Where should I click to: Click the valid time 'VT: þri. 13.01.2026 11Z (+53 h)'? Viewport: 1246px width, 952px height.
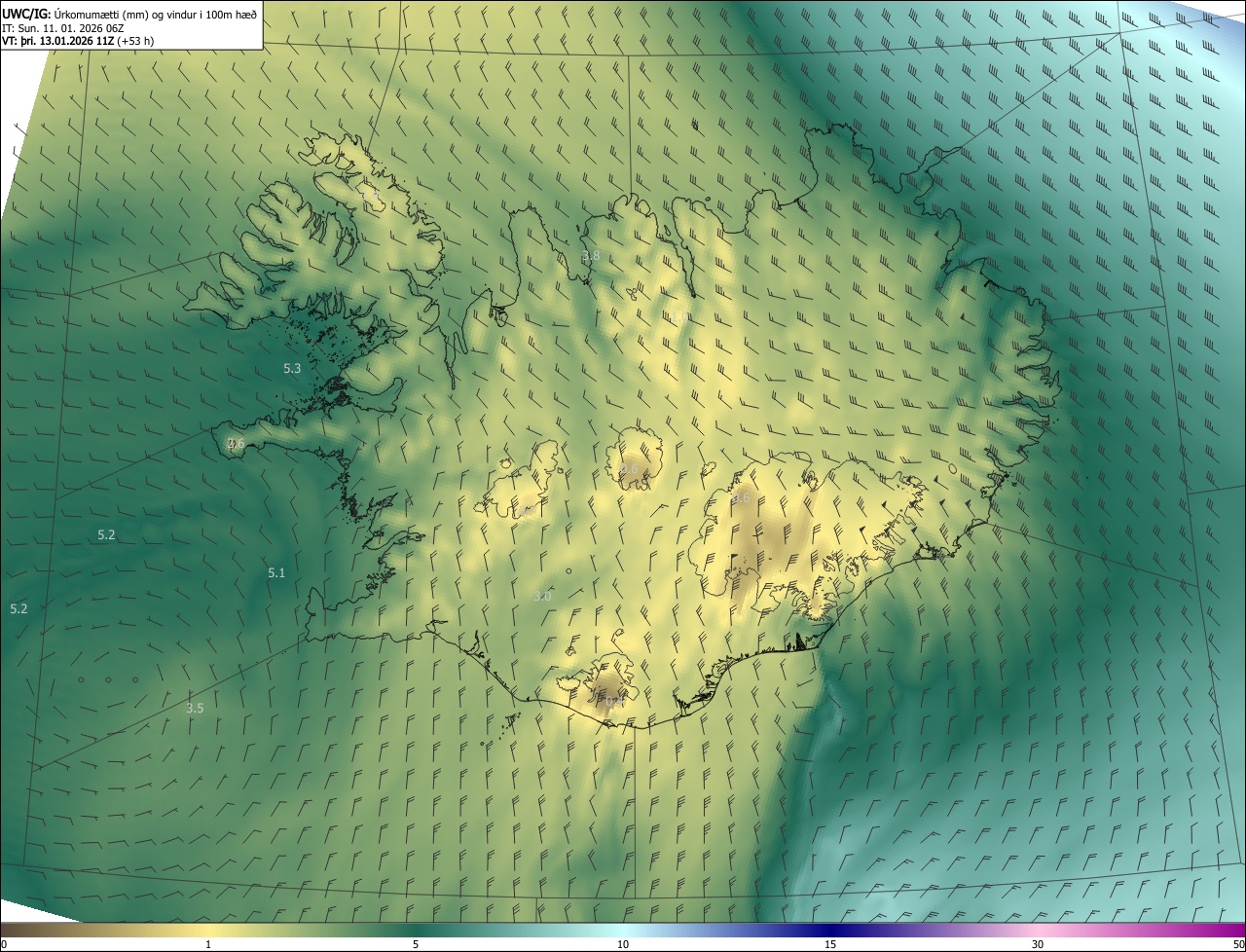78,41
